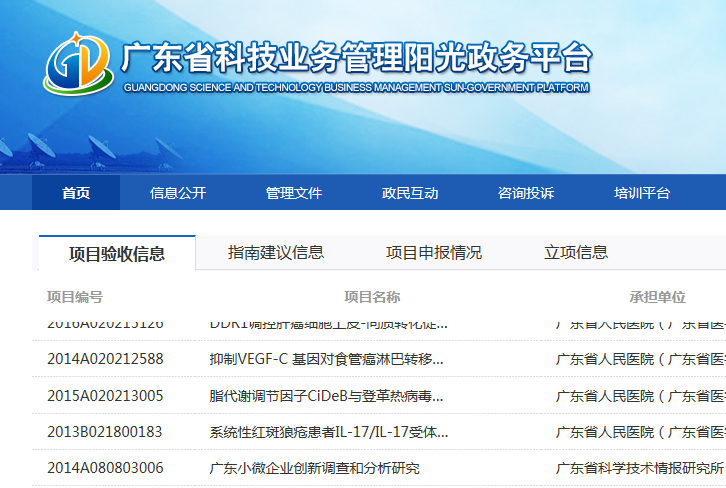The image size is (726, 488).
Task: Navigate to the 咨询投诉 section
Action: pyautogui.click(x=526, y=193)
